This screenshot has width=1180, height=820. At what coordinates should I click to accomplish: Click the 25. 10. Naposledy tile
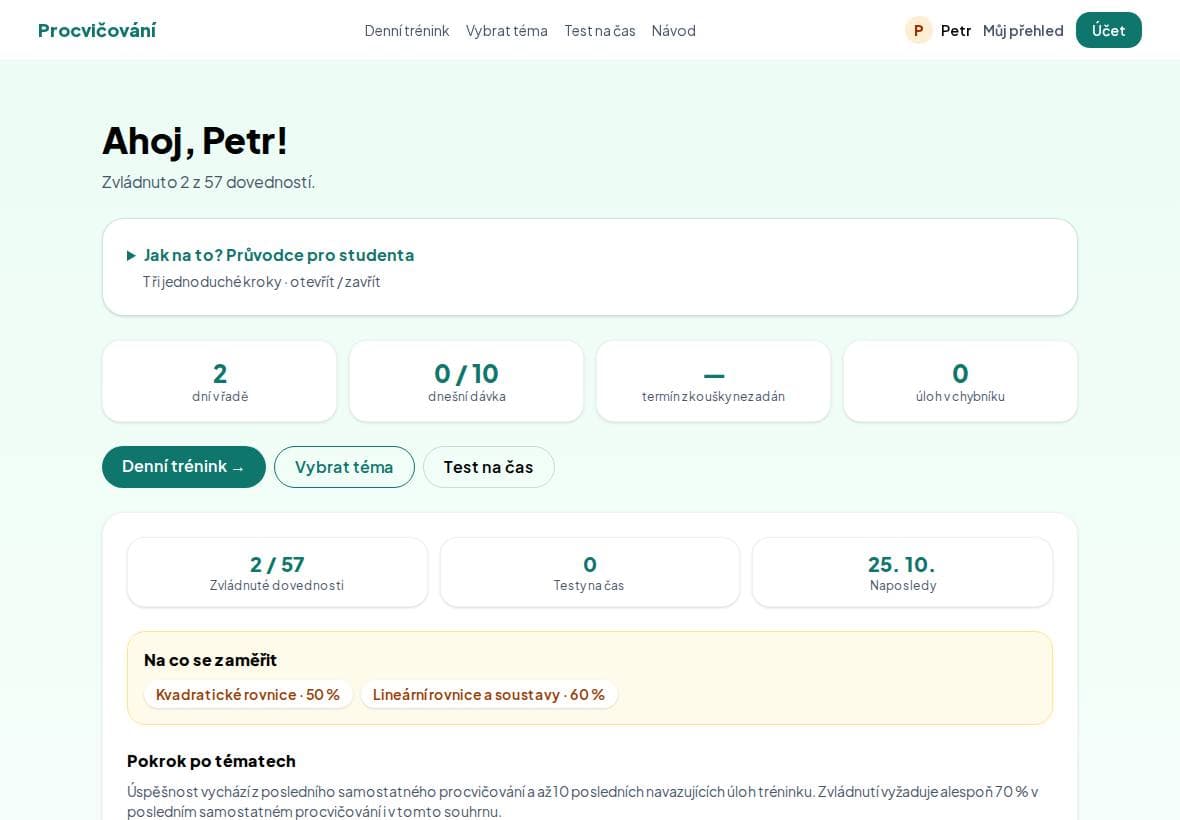coord(902,572)
